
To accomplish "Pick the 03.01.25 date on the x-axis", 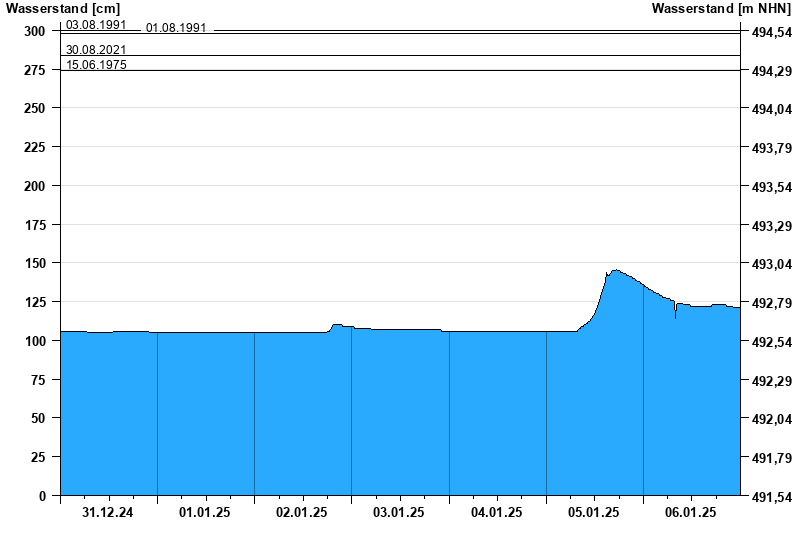I will pos(399,512).
